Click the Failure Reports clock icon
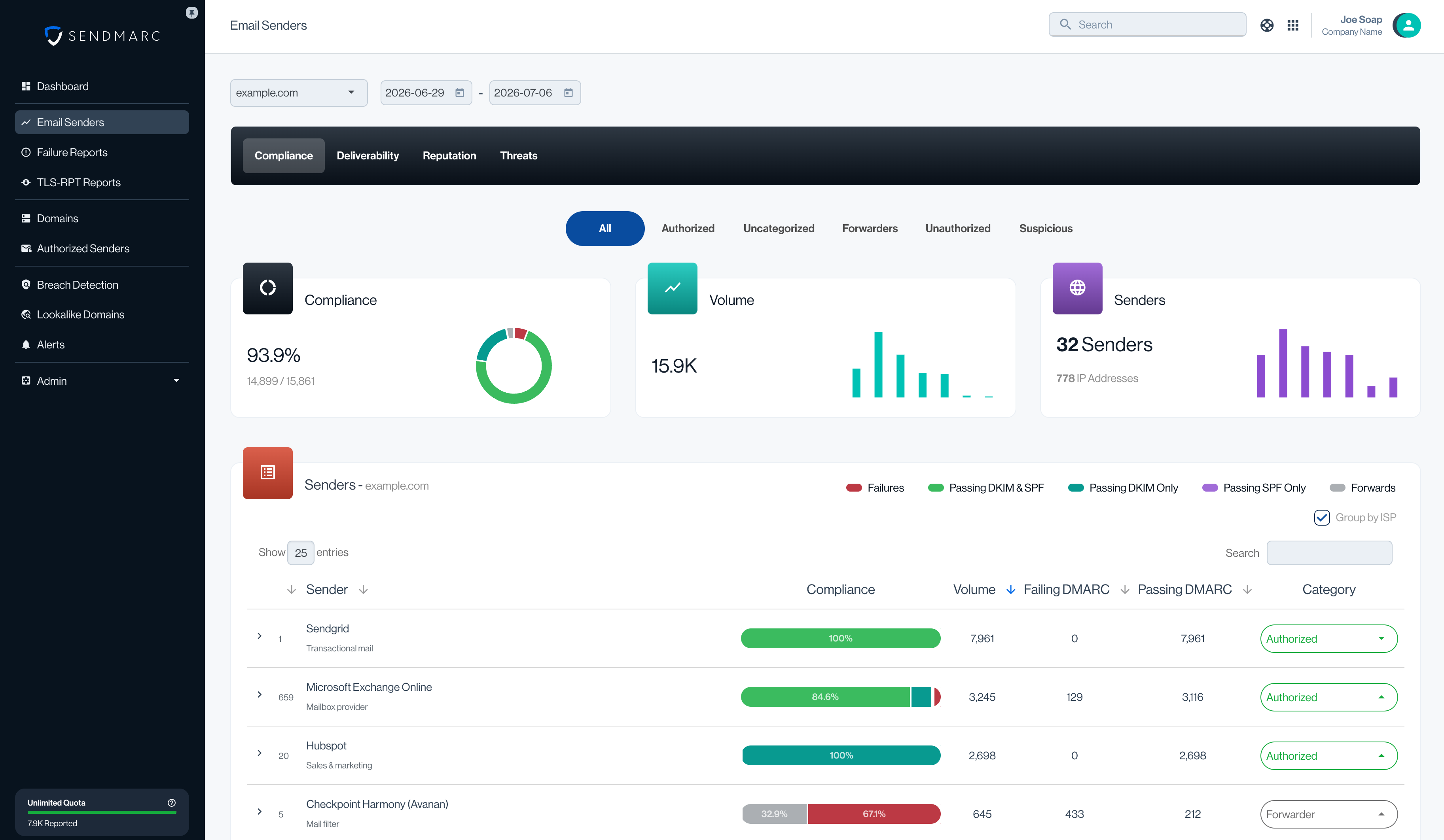The height and width of the screenshot is (840, 1444). [26, 152]
